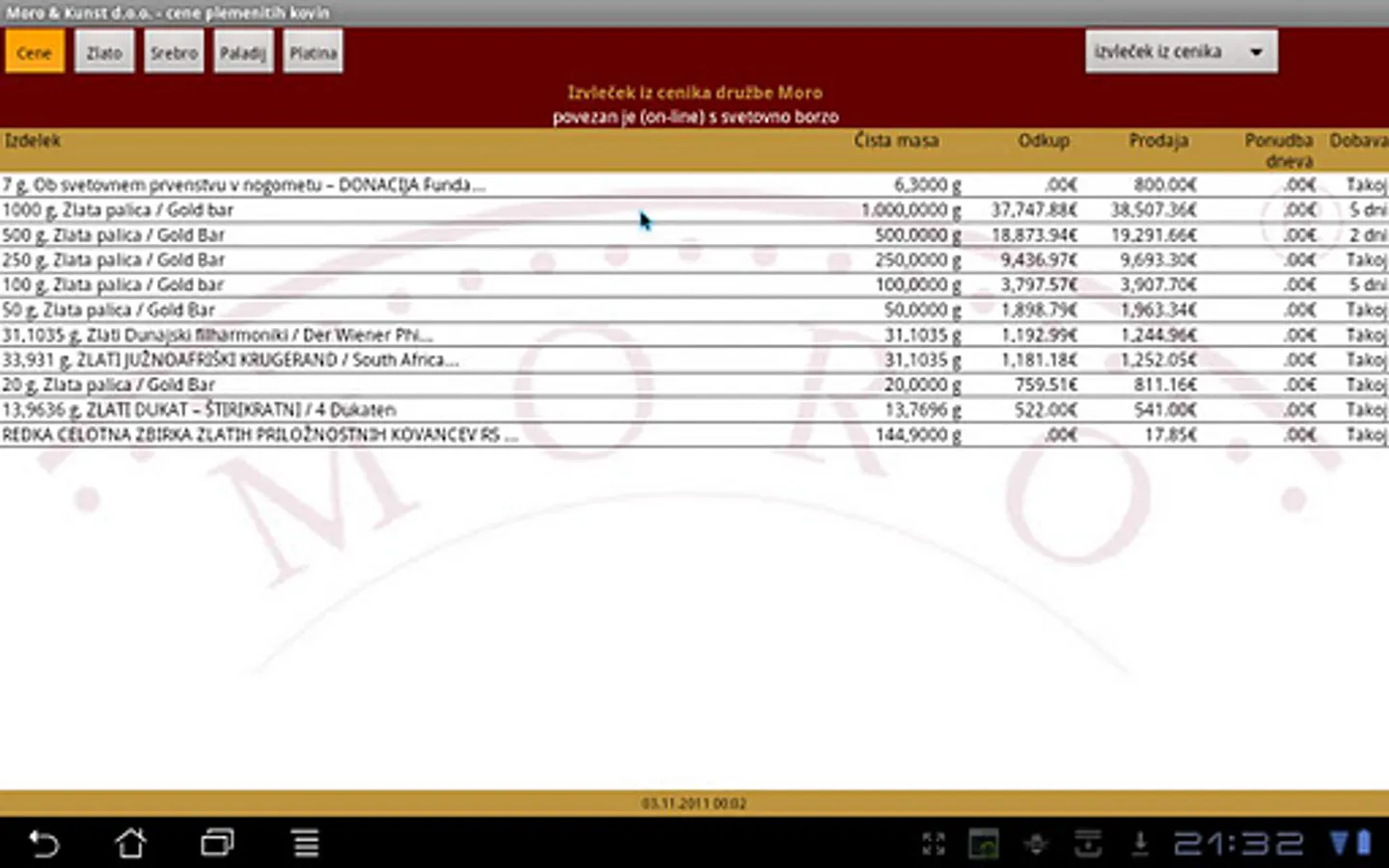Tap the fullscreen expand icon in system bar
Image resolution: width=1389 pixels, height=868 pixels.
pos(933,844)
